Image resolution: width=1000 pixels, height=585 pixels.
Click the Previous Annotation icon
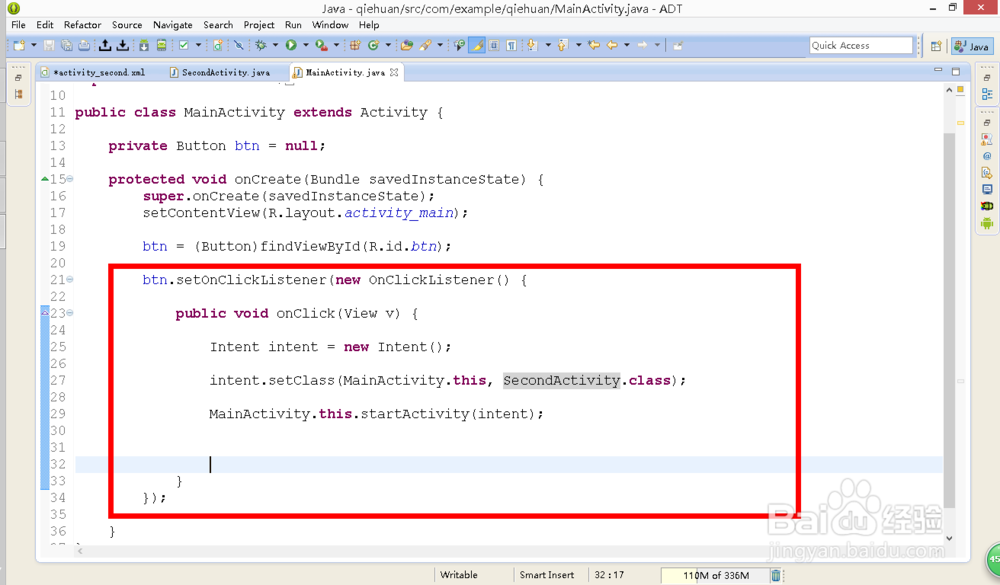click(x=562, y=45)
